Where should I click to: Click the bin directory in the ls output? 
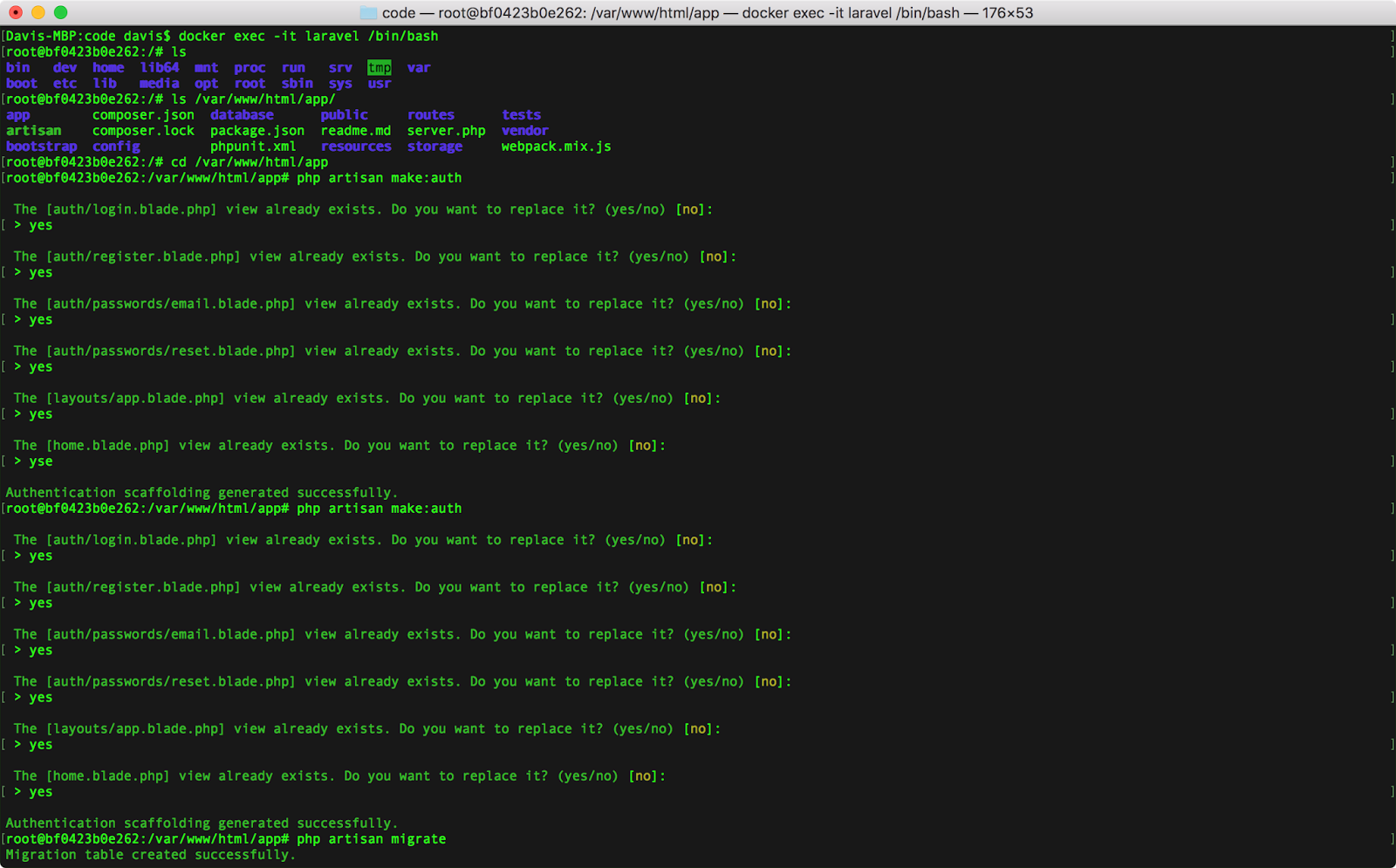coord(17,67)
